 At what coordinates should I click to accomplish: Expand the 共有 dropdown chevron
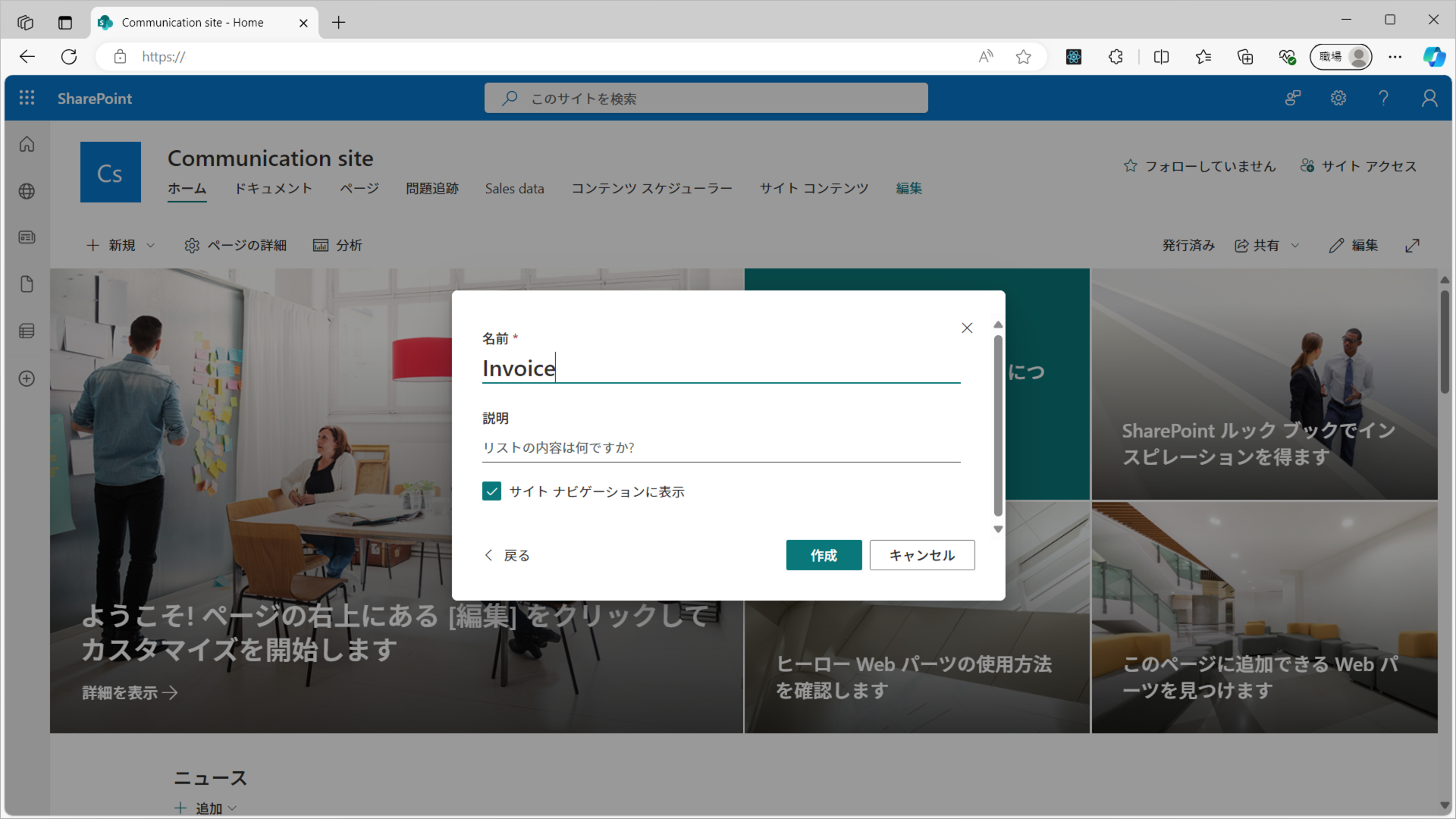pos(1295,245)
